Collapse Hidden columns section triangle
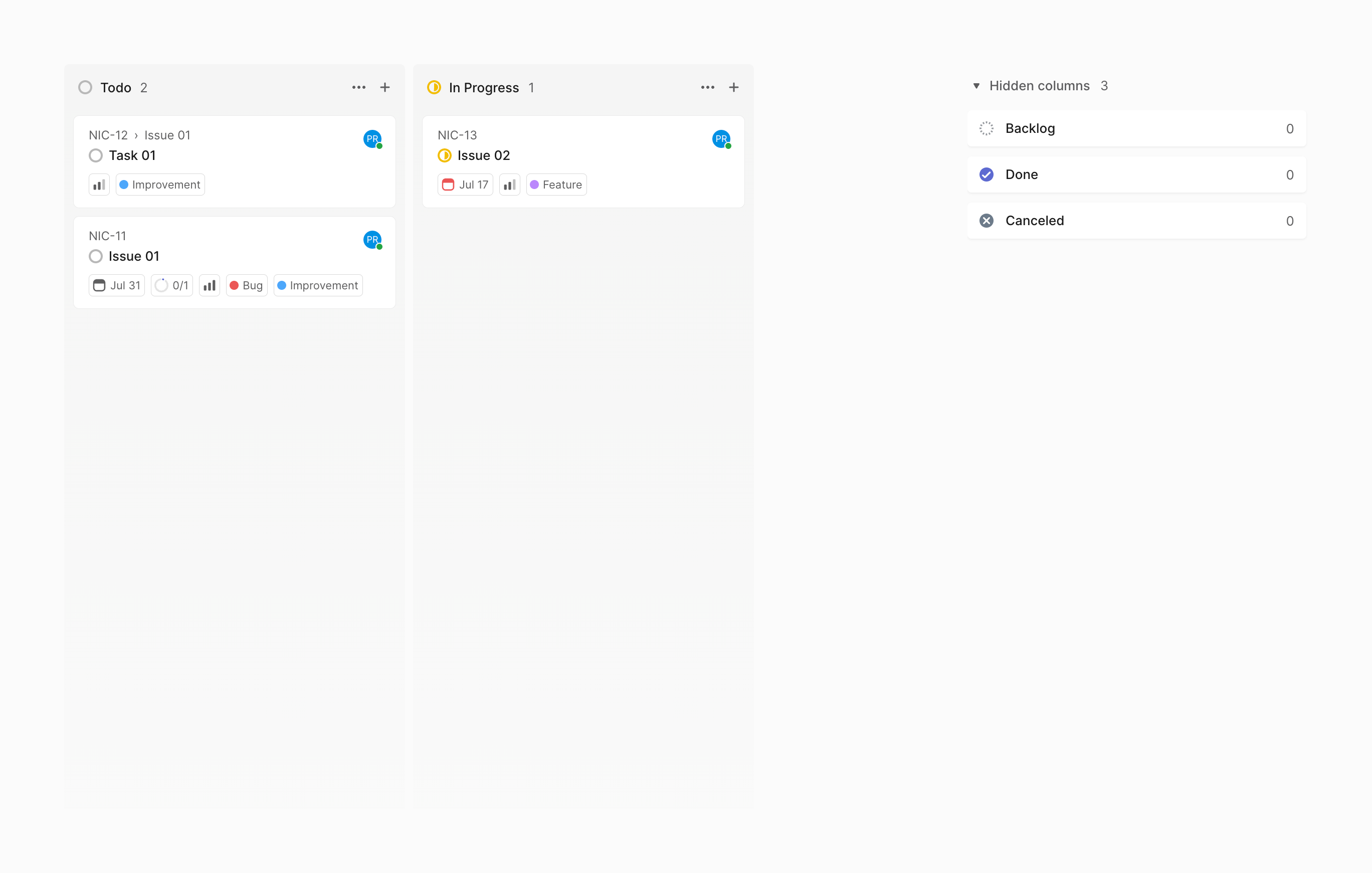Viewport: 1372px width, 873px height. coord(976,86)
